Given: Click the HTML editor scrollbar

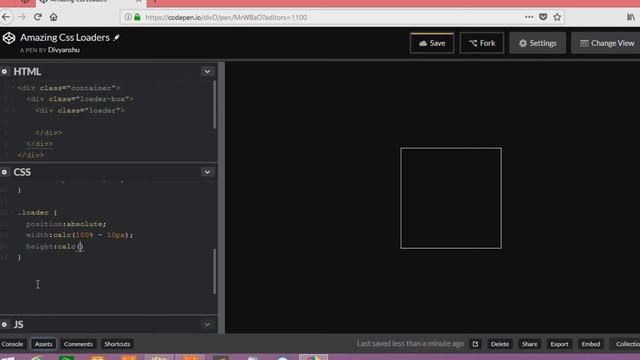Looking at the screenshot, I should [215, 105].
